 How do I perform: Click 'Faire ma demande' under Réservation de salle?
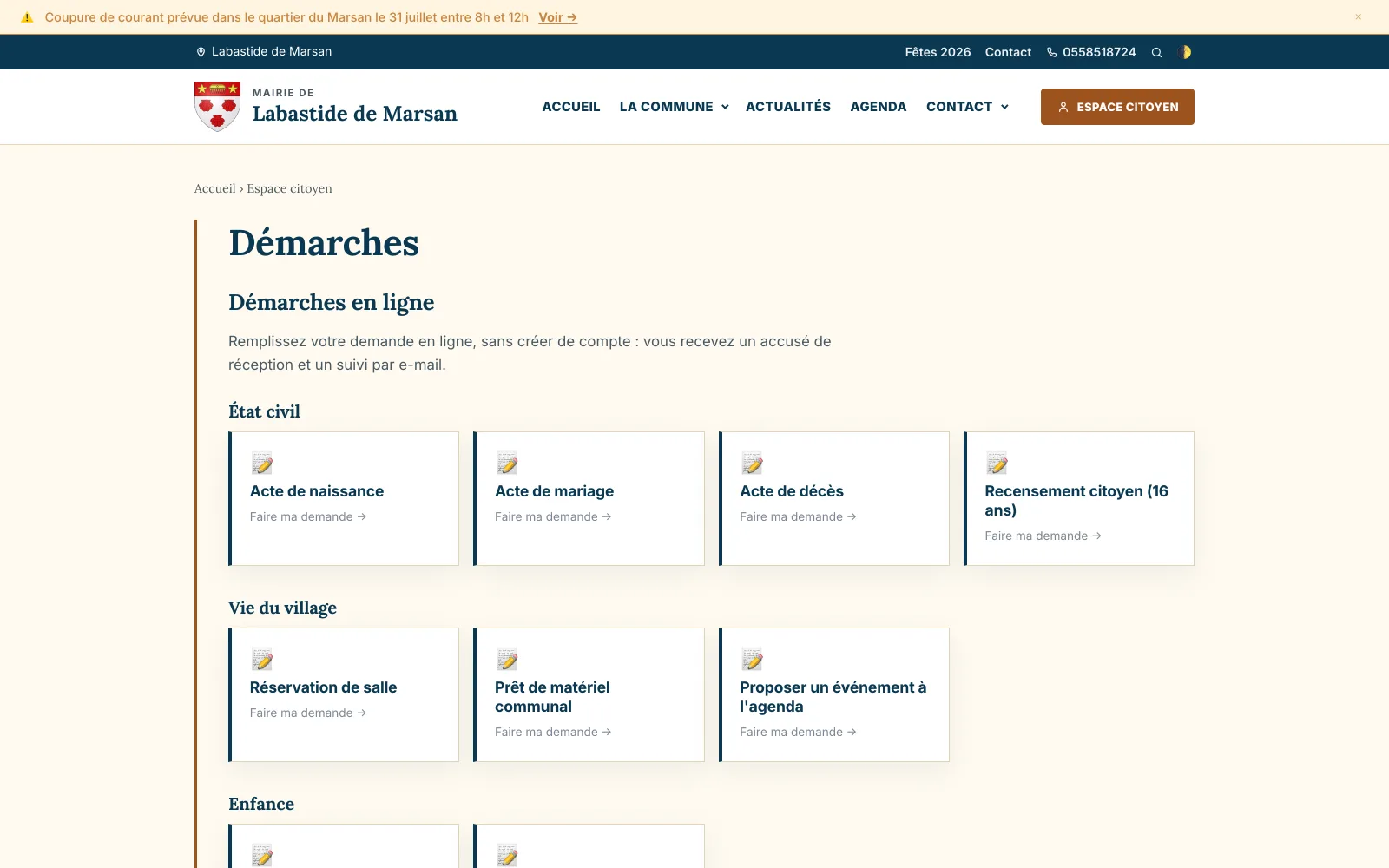(x=308, y=713)
